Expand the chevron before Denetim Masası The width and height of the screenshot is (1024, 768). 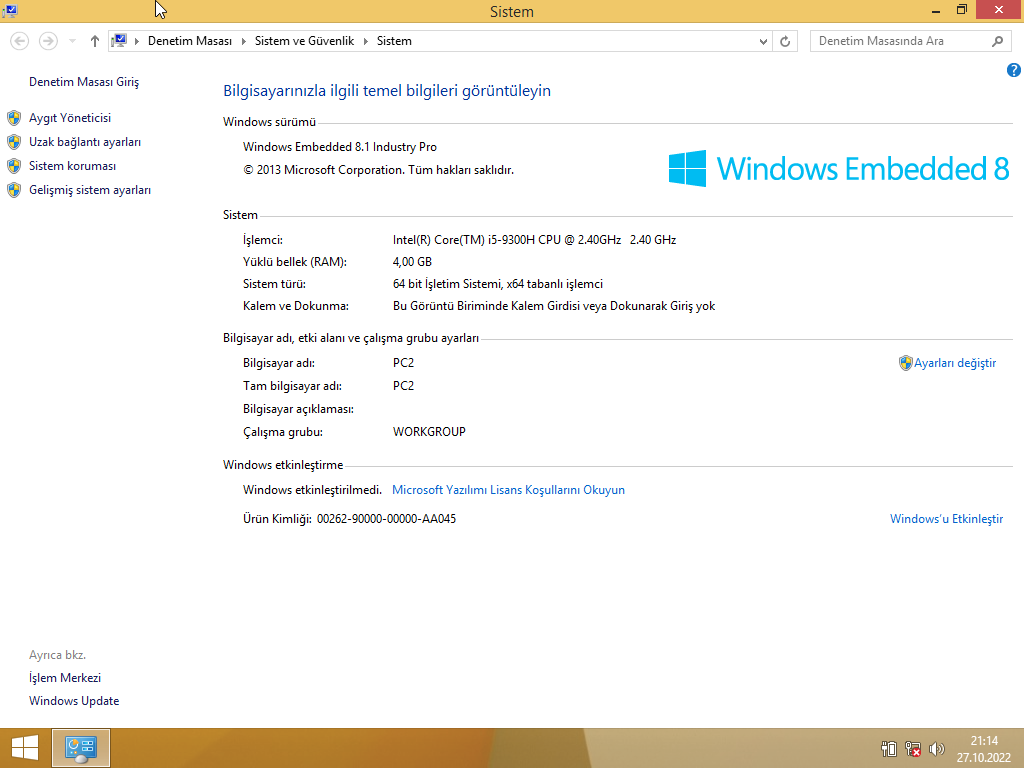[136, 41]
